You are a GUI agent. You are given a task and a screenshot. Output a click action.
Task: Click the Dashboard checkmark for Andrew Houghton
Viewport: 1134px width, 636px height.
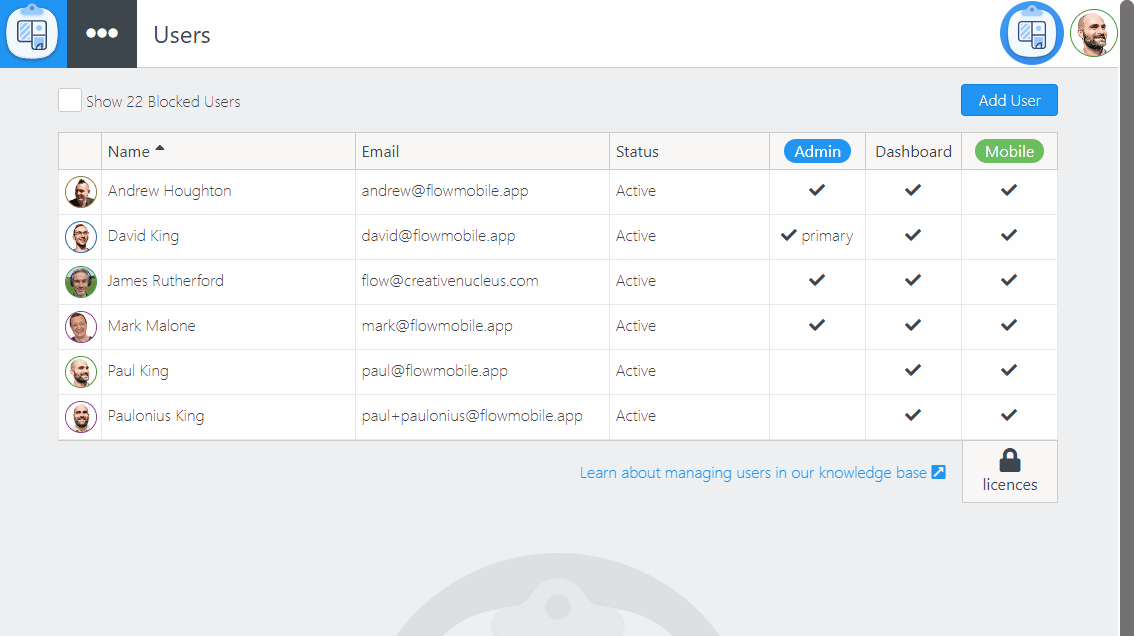coord(912,191)
